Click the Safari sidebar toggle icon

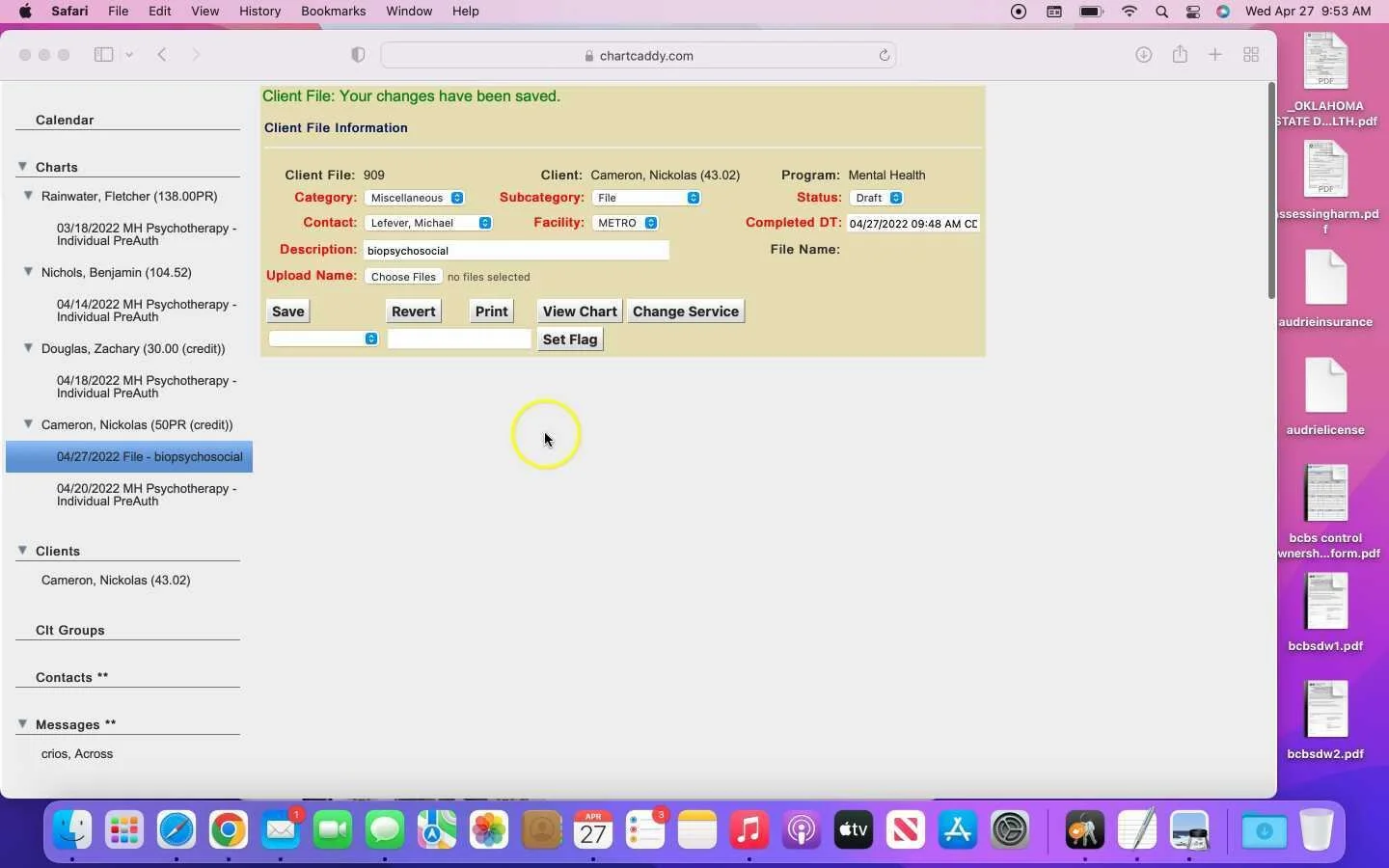[x=103, y=55]
